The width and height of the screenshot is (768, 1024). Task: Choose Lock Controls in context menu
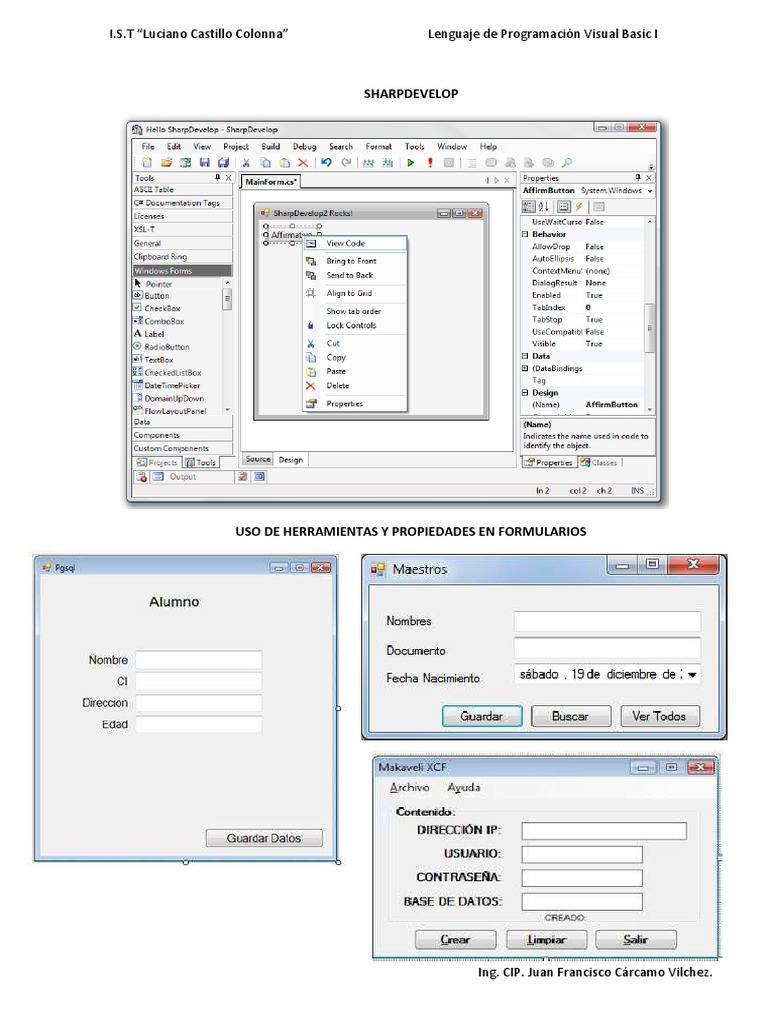355,325
